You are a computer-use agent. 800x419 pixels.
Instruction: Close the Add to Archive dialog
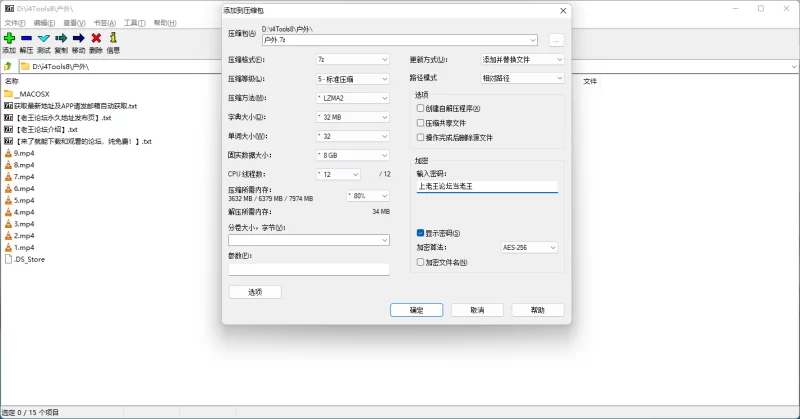click(x=563, y=11)
